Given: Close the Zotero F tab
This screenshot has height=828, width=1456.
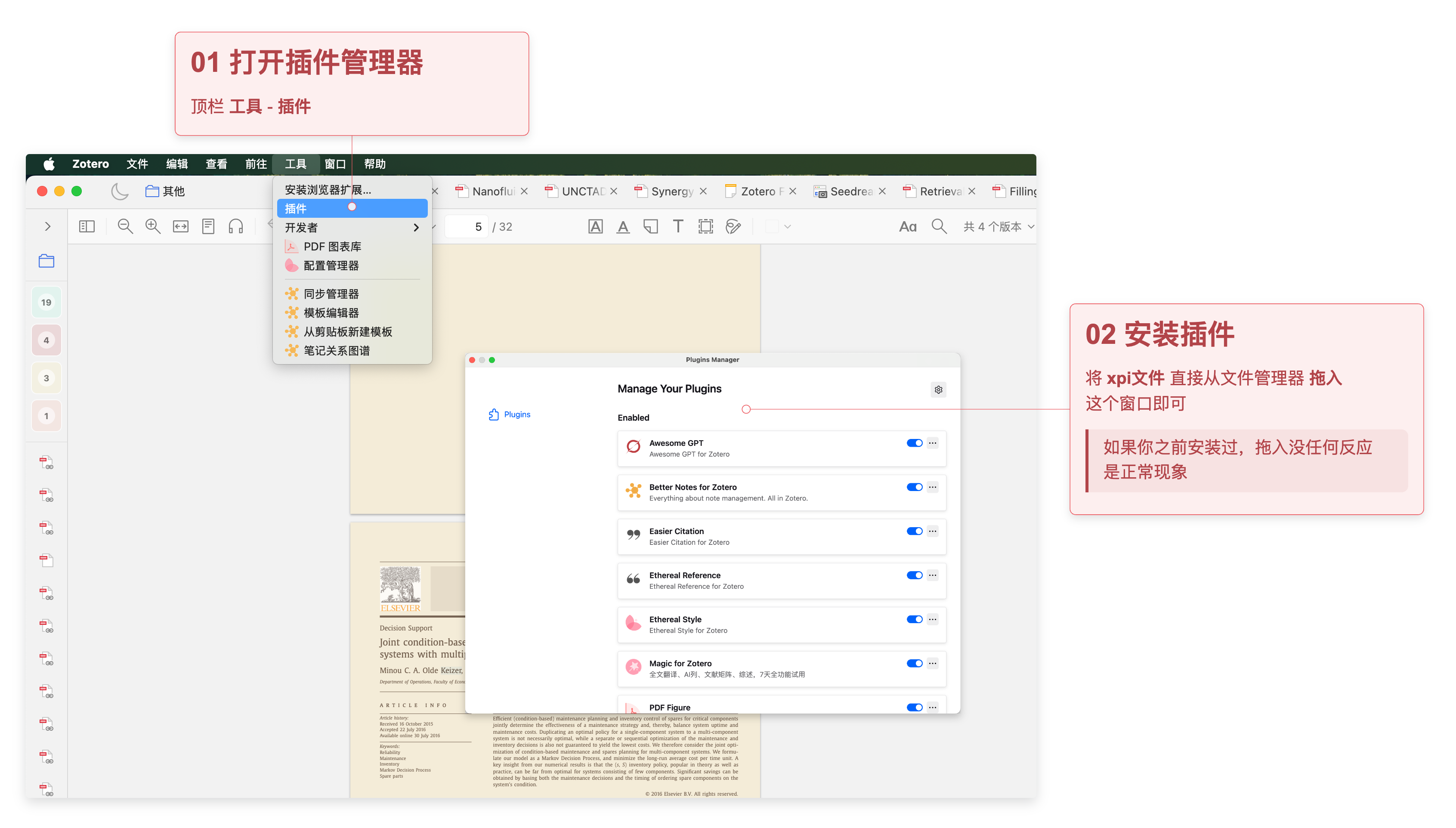Looking at the screenshot, I should (x=793, y=192).
